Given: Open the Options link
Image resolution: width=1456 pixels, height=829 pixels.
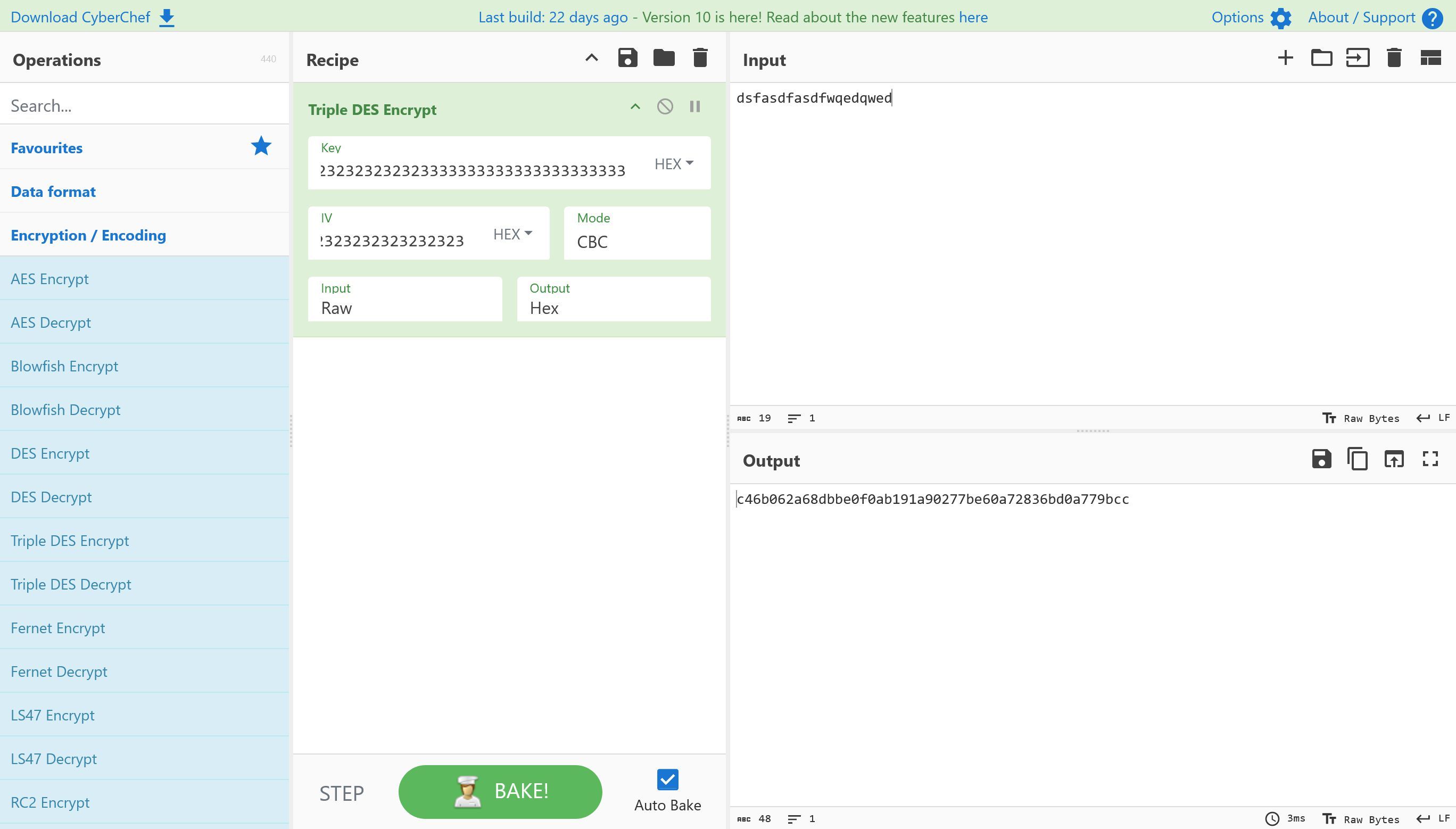Looking at the screenshot, I should (x=1237, y=17).
